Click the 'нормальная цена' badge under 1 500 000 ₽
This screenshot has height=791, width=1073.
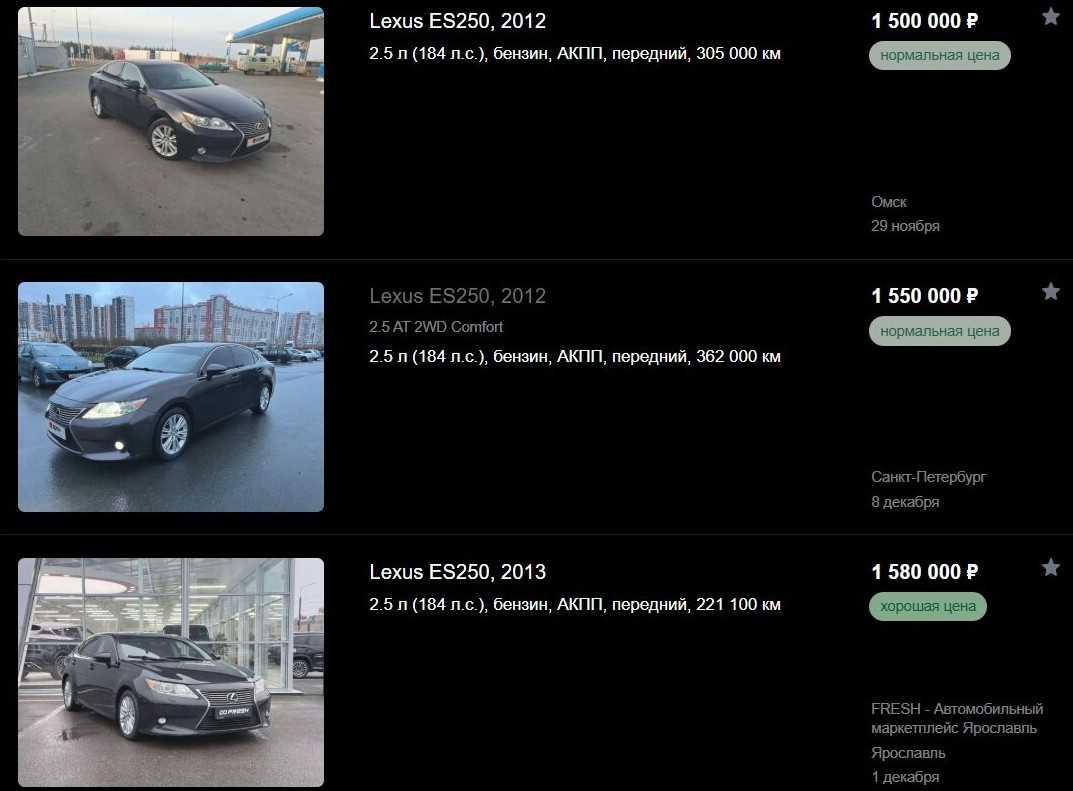[940, 55]
